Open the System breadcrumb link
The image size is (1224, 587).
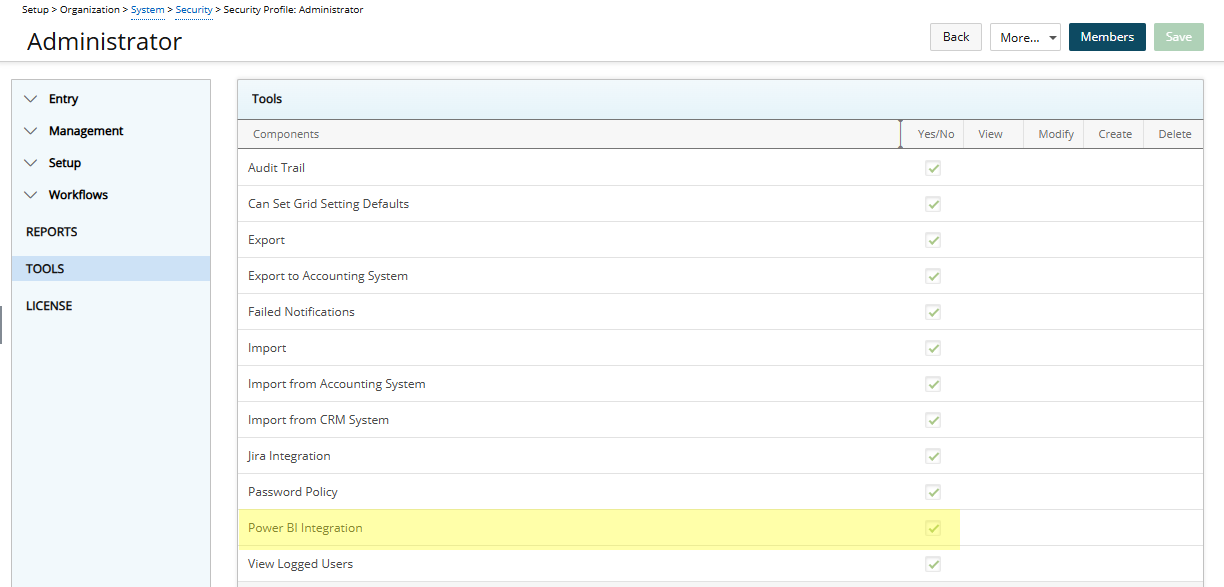pyautogui.click(x=147, y=9)
